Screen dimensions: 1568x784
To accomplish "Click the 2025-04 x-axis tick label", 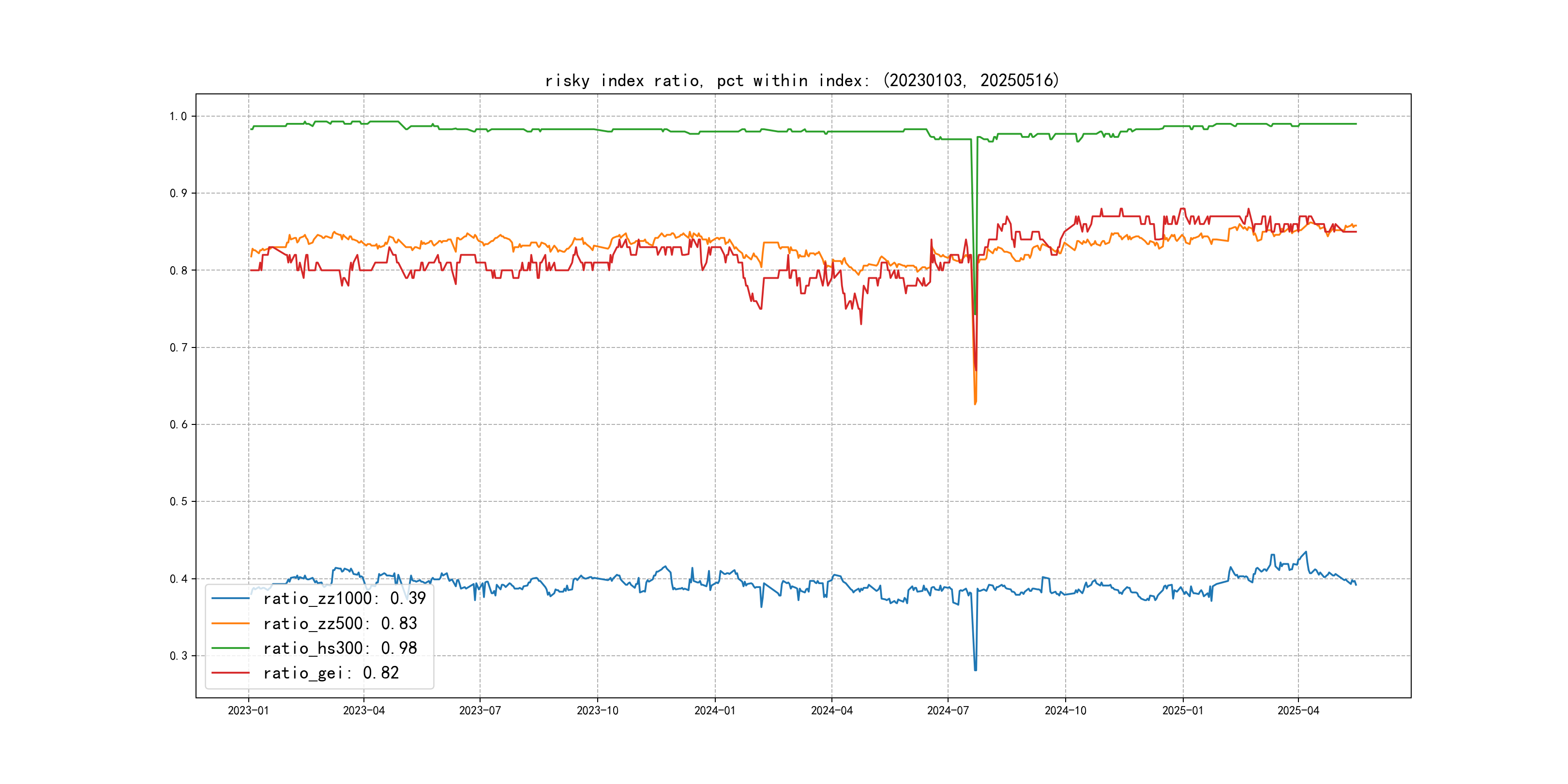I will pos(1298,711).
